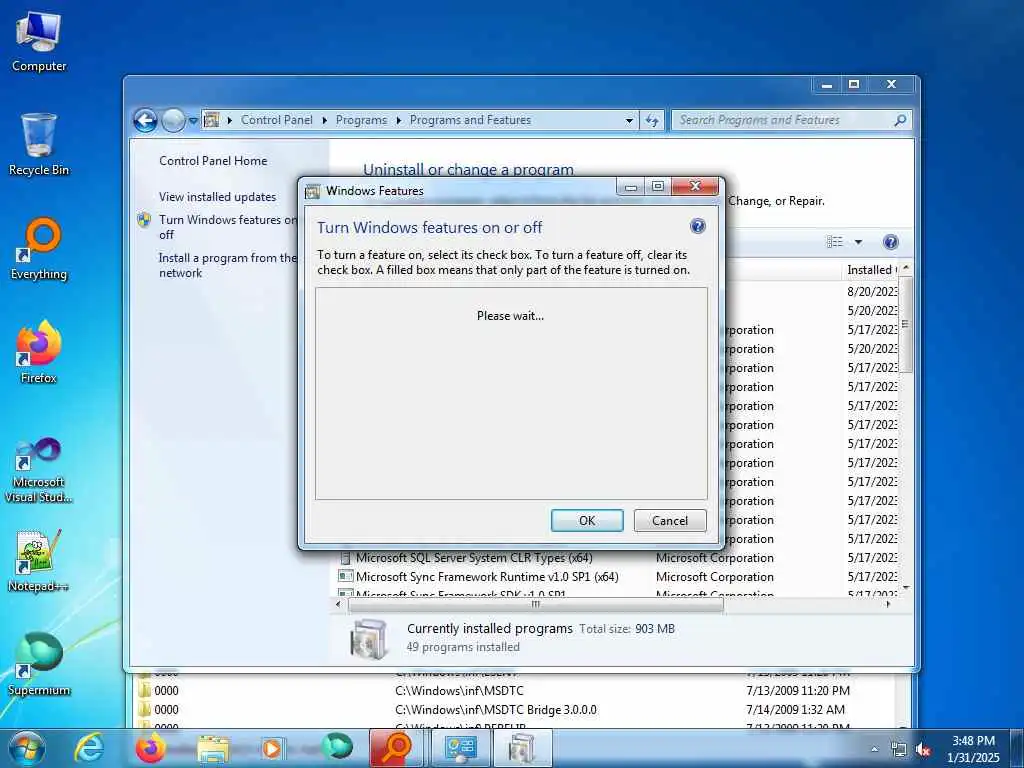The image size is (1024, 768).
Task: Open Internet Explorer in taskbar
Action: (88, 748)
